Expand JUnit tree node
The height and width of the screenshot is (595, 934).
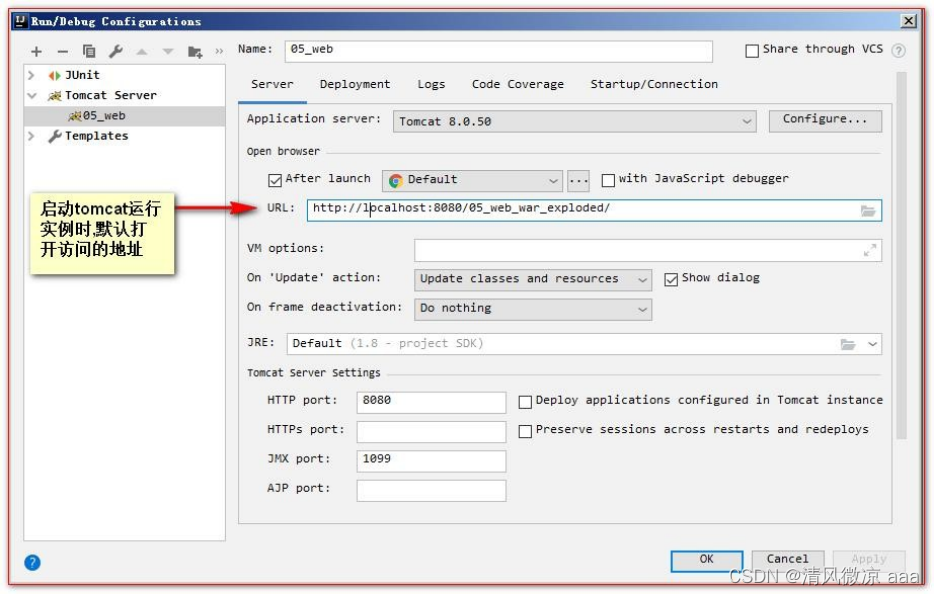point(32,76)
